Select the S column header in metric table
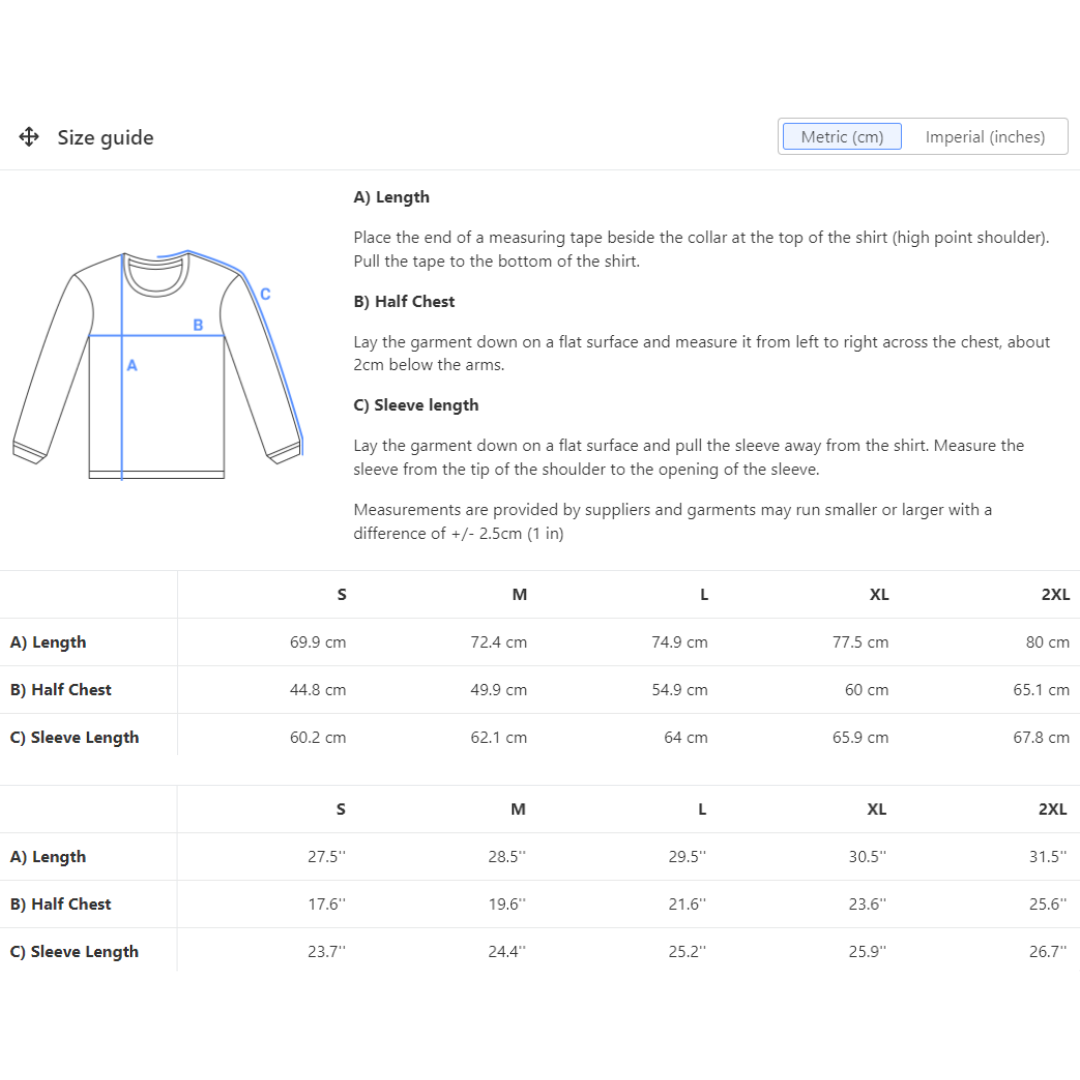The width and height of the screenshot is (1080, 1080). pyautogui.click(x=342, y=594)
